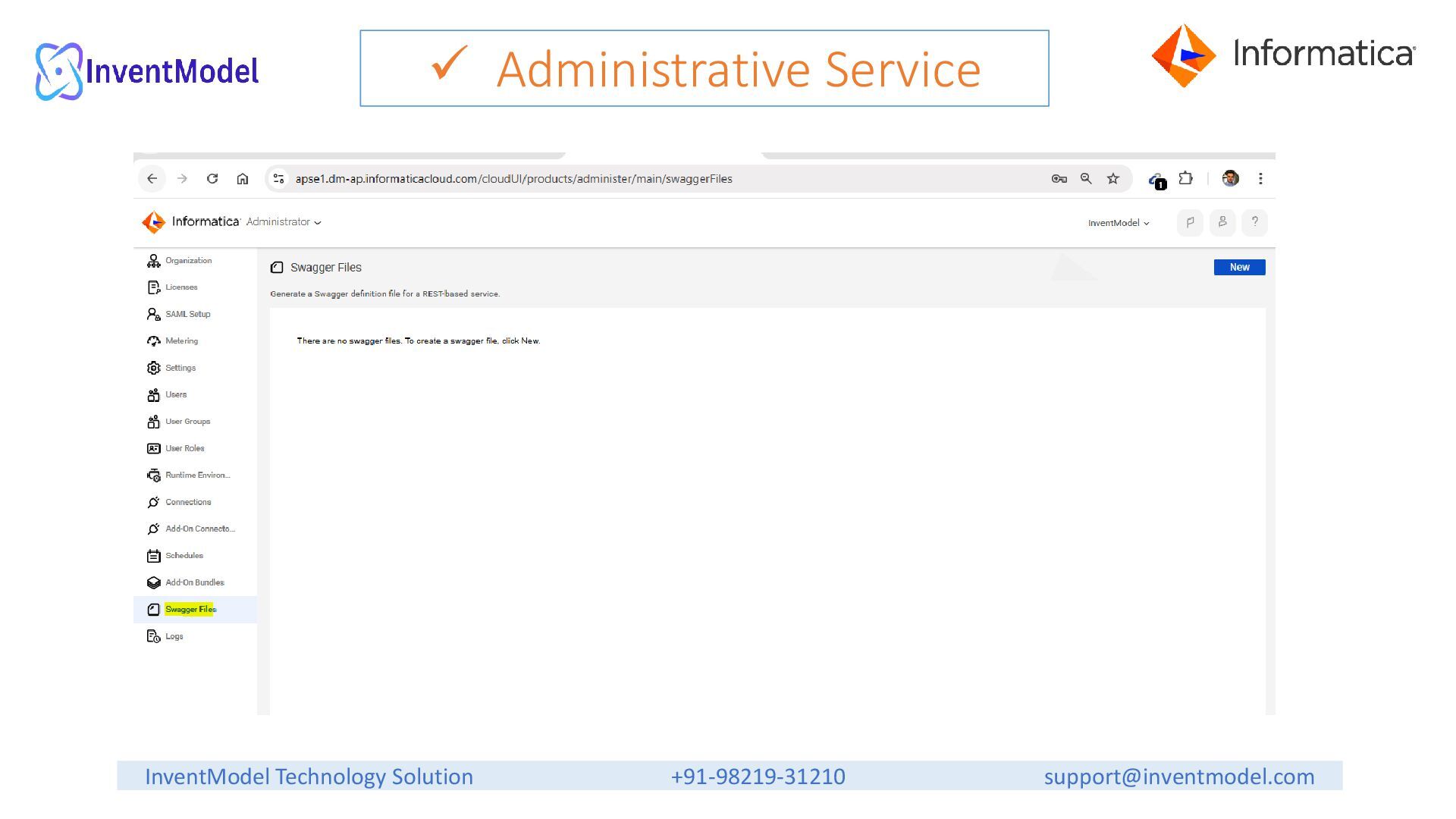Click the browser back arrow
The height and width of the screenshot is (819, 1456).
point(152,179)
